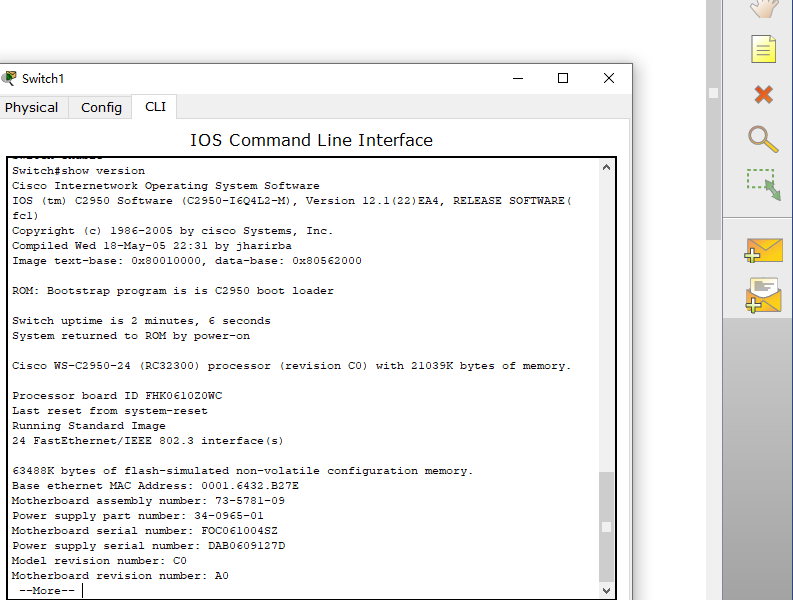
Task: Click the Switch1 window title icon
Action: 9,78
